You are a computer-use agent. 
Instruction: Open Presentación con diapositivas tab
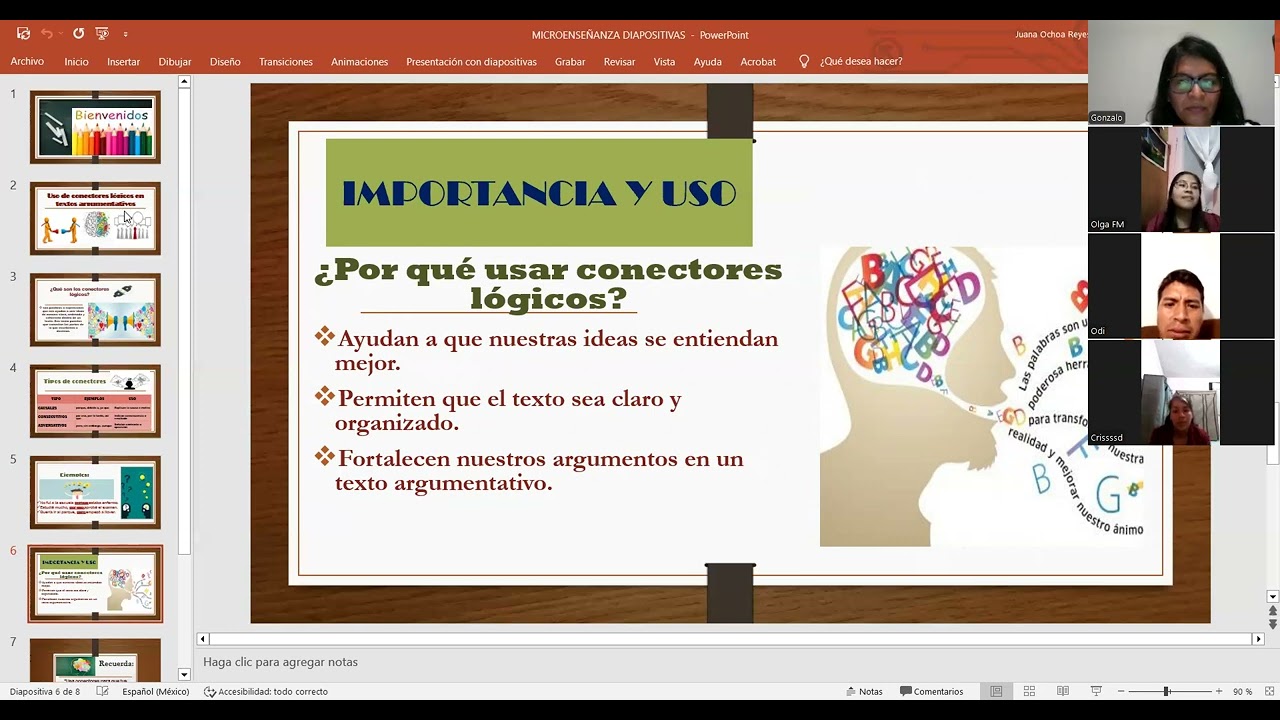tap(471, 61)
